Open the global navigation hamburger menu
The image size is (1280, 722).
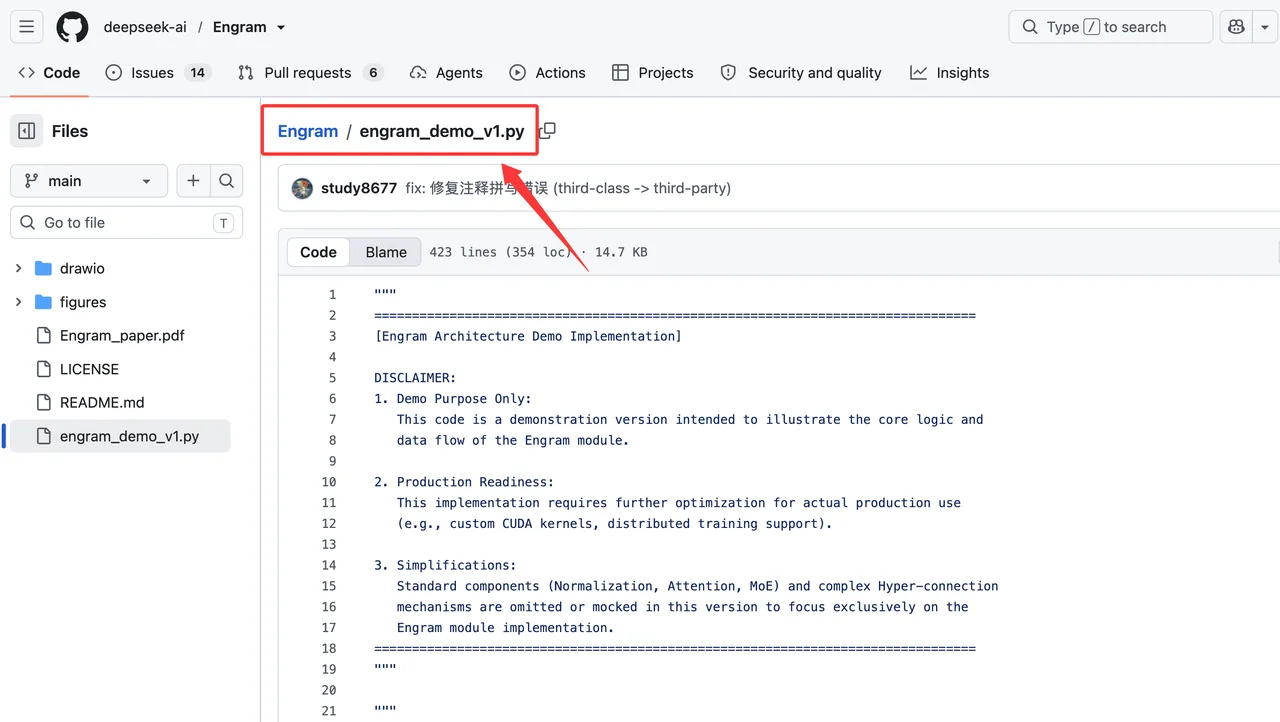click(x=27, y=27)
